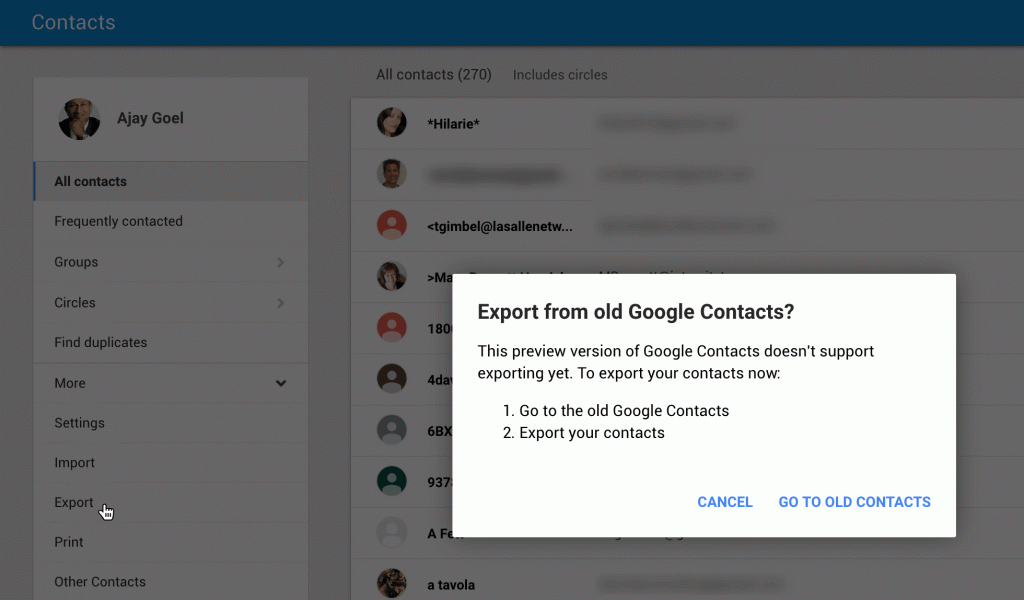Click the red avatar next to 180 contact

pos(391,327)
